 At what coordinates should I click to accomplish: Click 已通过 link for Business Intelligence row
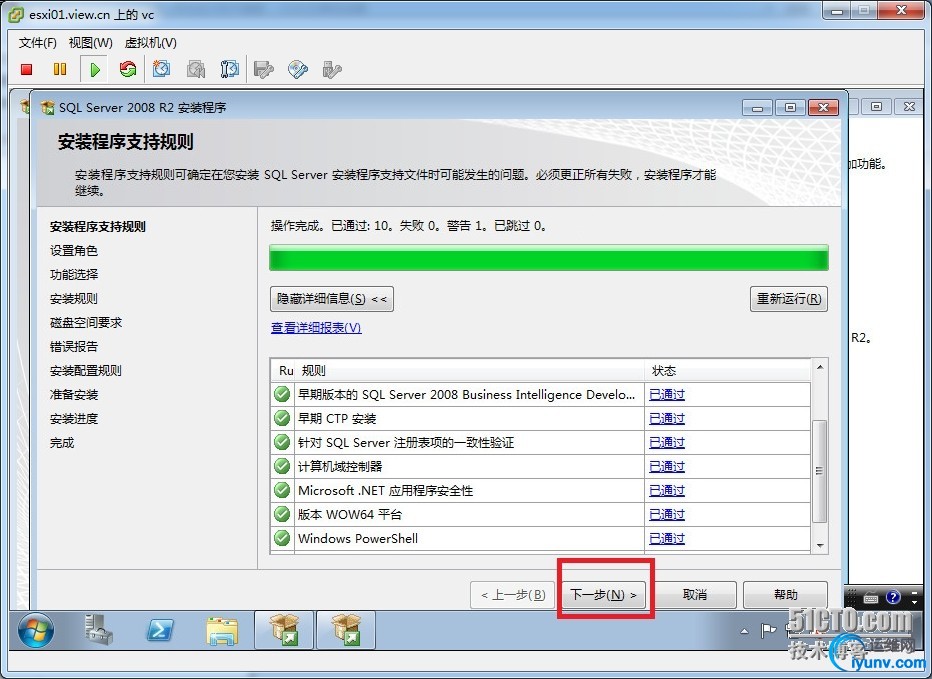tap(667, 394)
